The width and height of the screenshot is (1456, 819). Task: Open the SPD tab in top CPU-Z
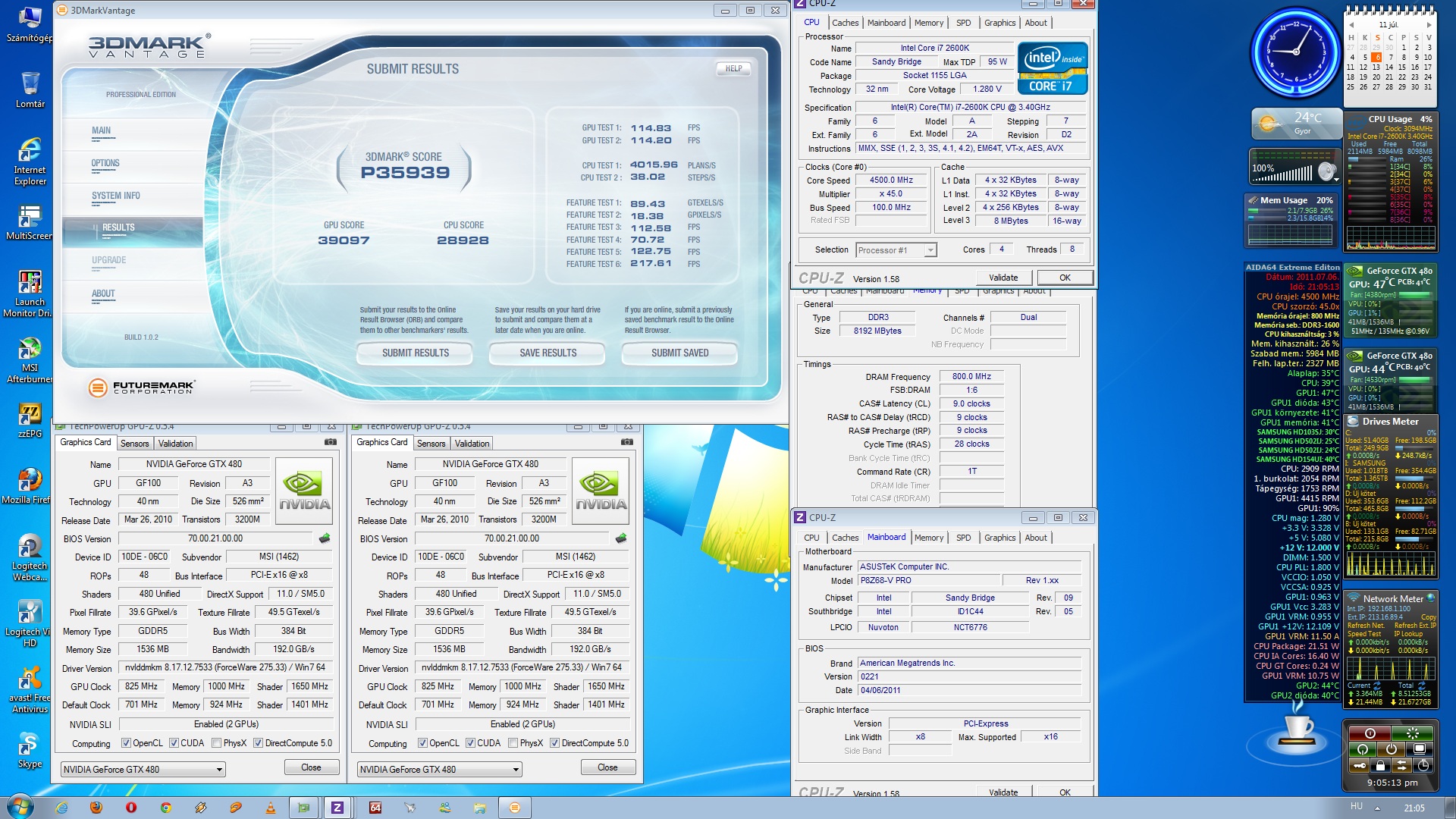pos(963,23)
